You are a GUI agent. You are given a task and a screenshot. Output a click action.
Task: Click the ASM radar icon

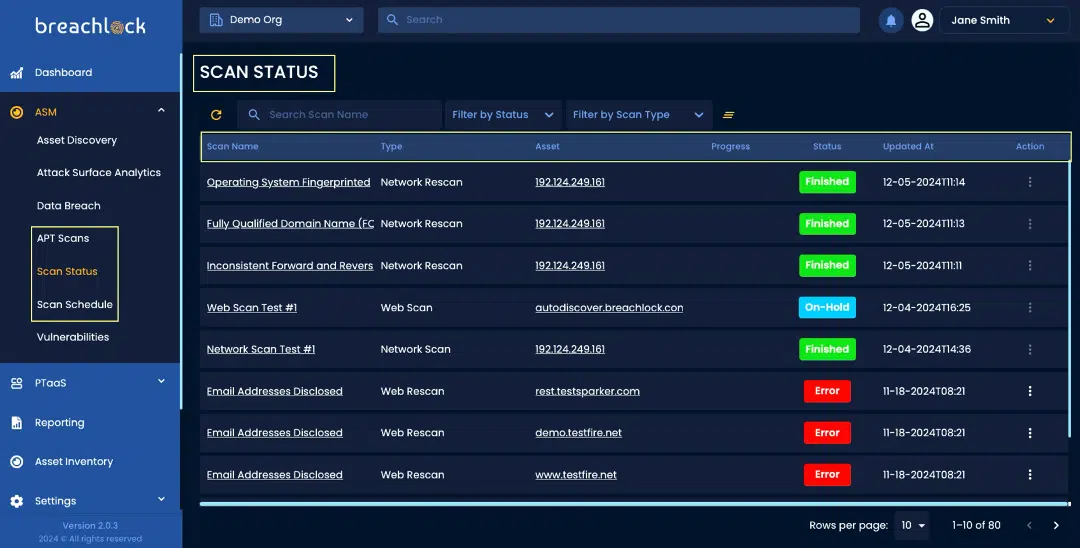(17, 112)
